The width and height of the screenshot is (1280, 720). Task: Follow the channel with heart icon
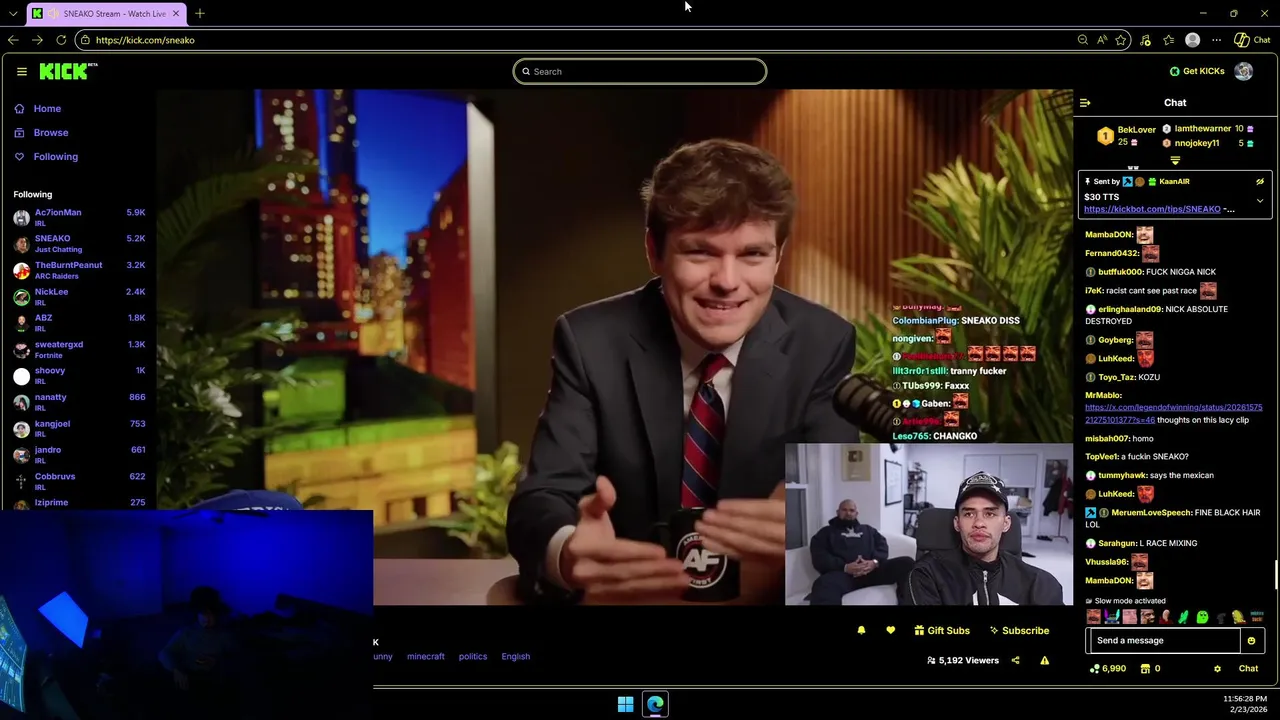[x=890, y=630]
